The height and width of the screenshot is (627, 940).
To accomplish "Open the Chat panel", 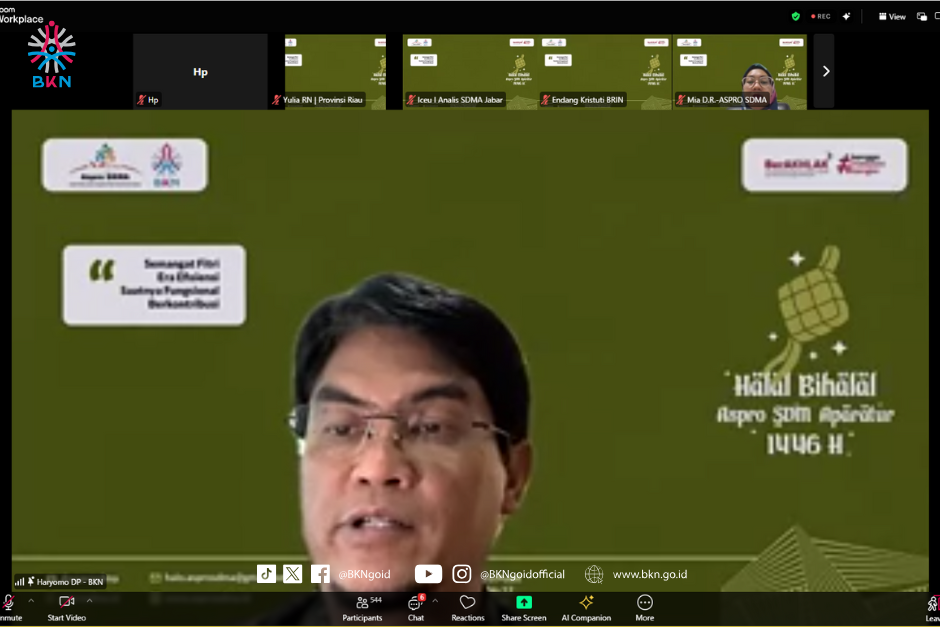I will point(415,606).
